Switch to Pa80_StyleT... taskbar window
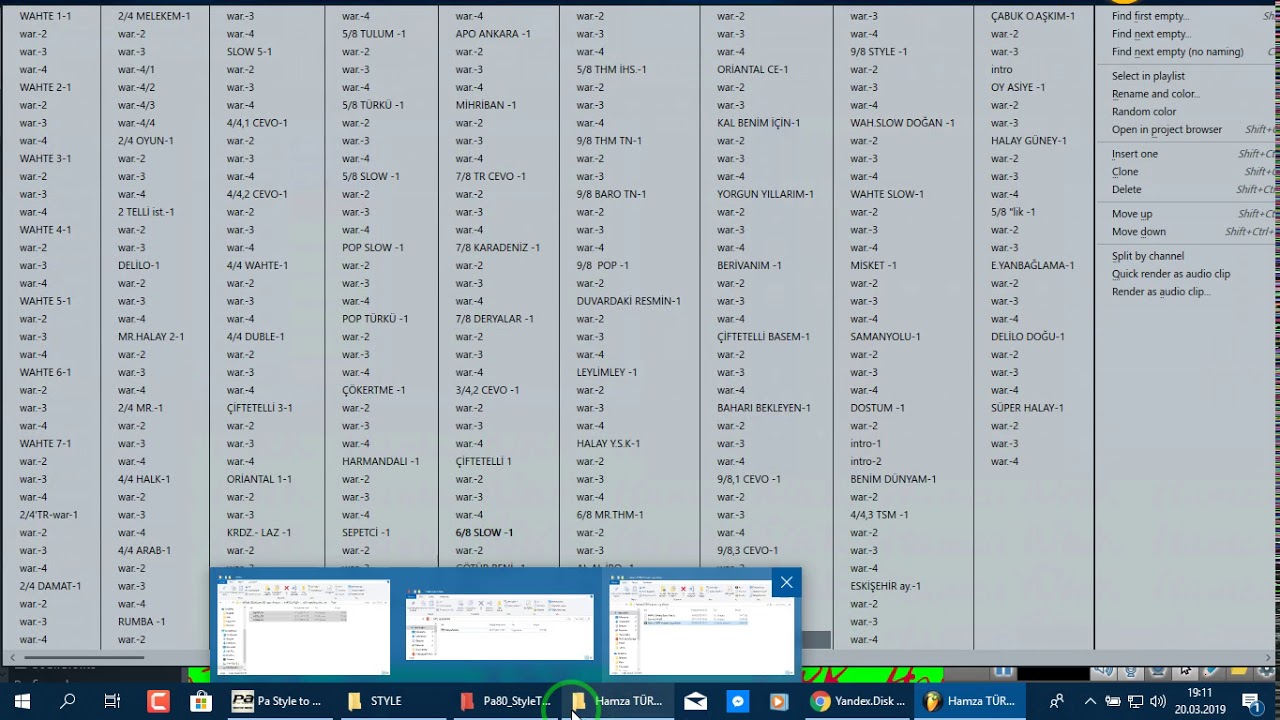Screen dimensions: 1280x720 tap(506, 701)
